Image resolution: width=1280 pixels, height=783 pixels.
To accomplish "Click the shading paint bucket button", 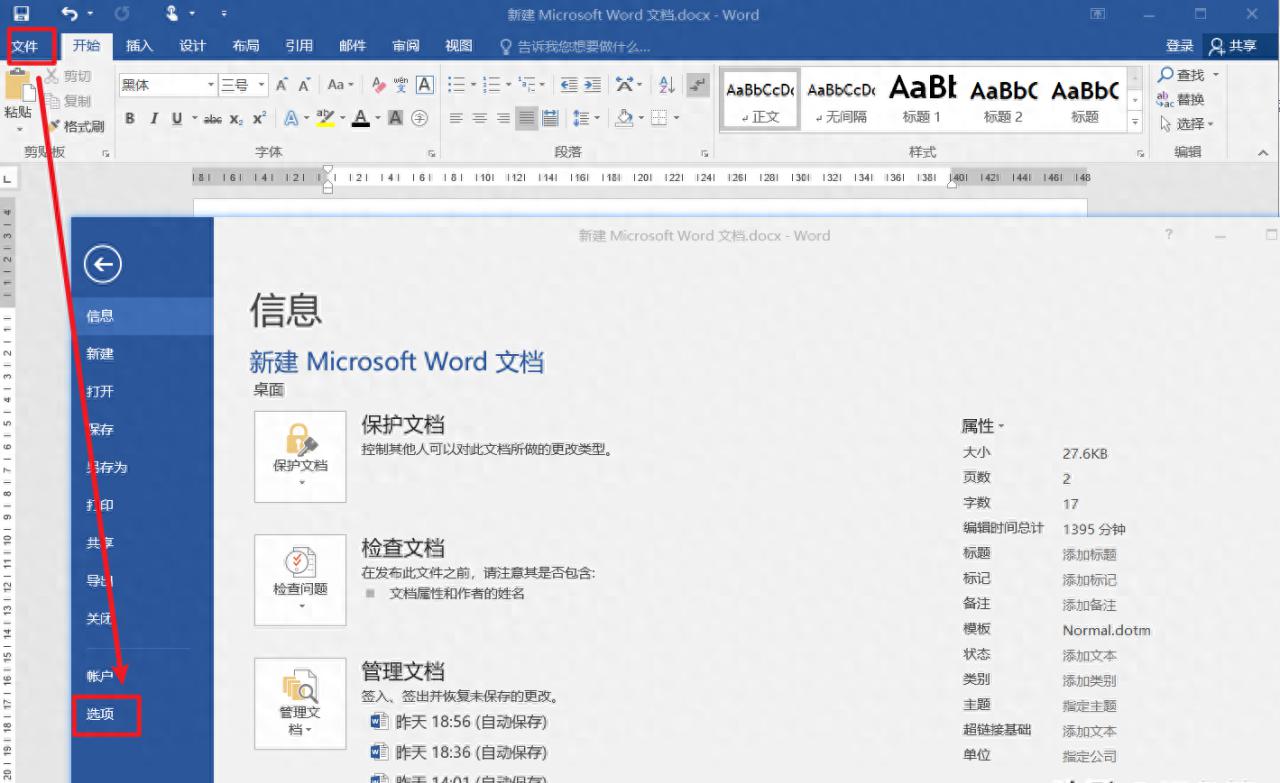I will 624,118.
